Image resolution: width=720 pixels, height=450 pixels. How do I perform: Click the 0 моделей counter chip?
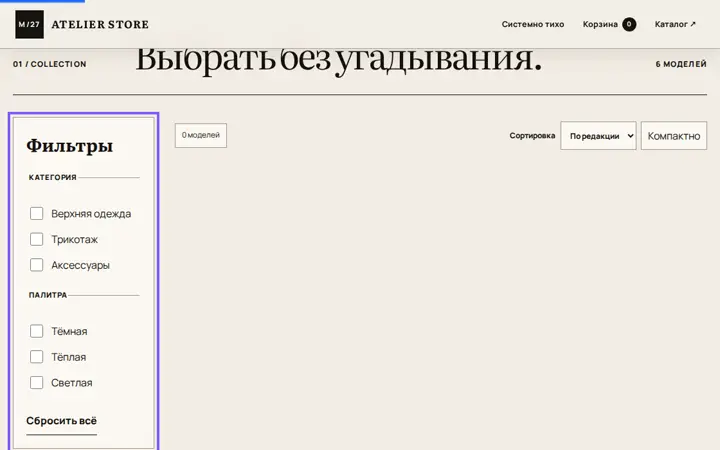[x=201, y=135]
